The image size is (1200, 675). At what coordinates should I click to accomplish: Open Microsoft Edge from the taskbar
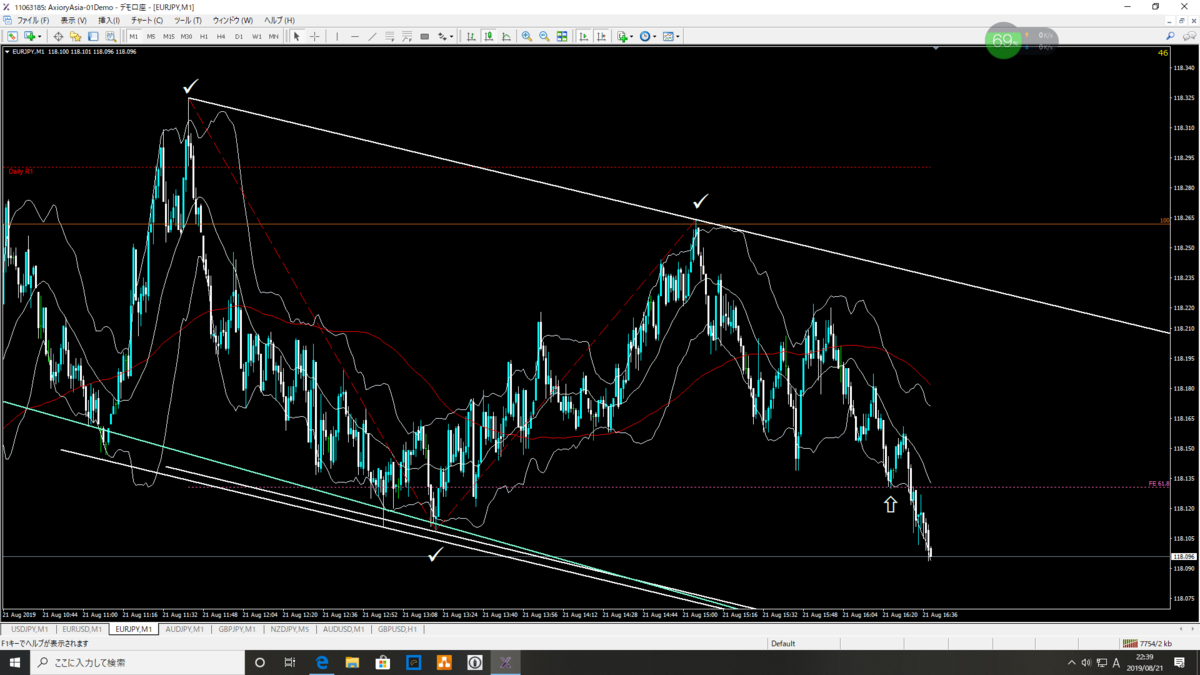click(x=322, y=662)
